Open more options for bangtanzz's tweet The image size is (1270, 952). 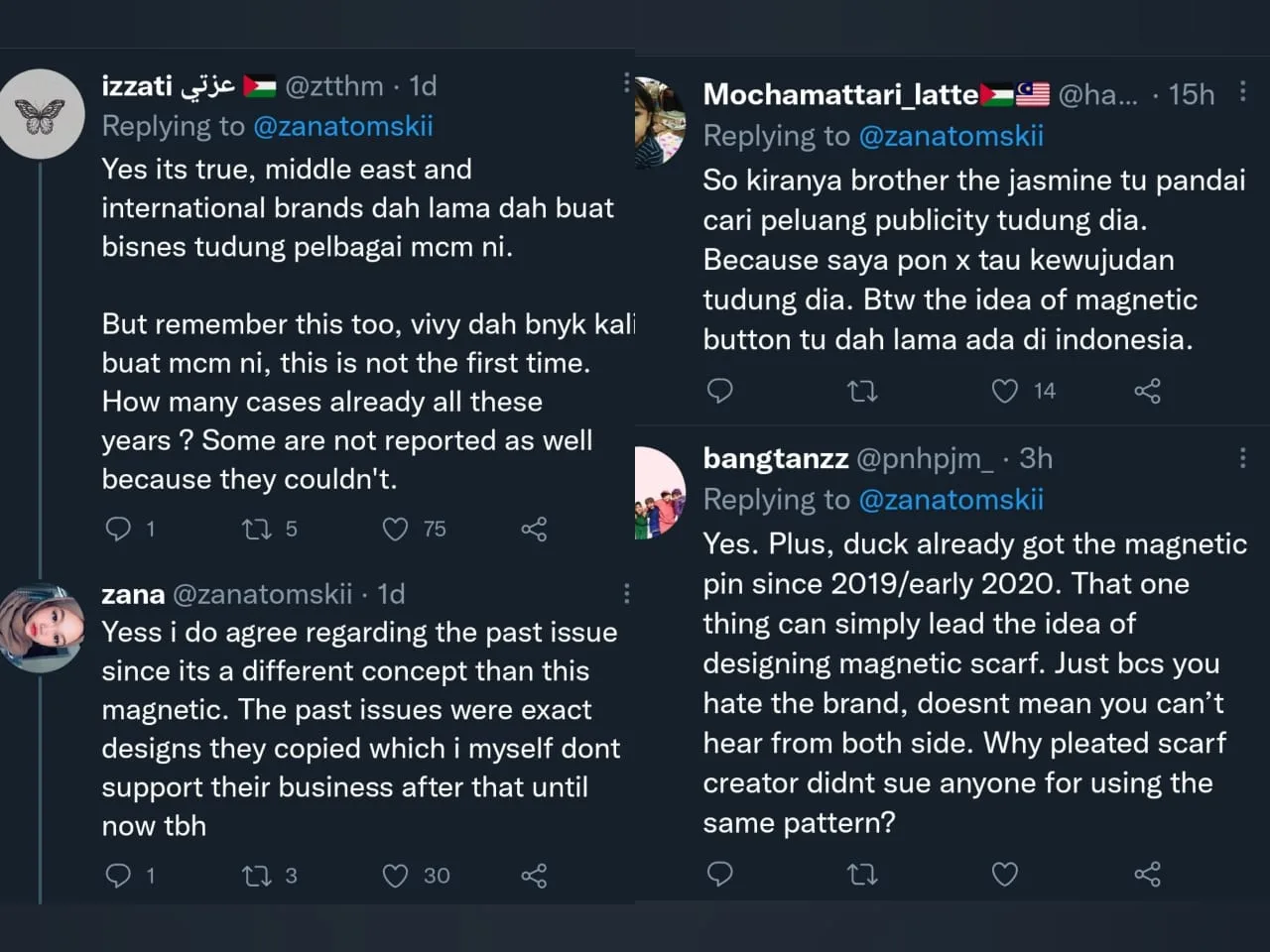[x=1242, y=457]
